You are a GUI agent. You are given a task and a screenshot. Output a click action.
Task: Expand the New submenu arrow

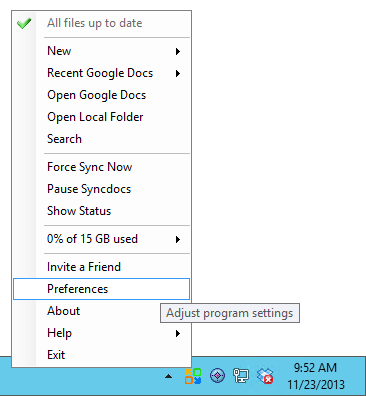178,51
